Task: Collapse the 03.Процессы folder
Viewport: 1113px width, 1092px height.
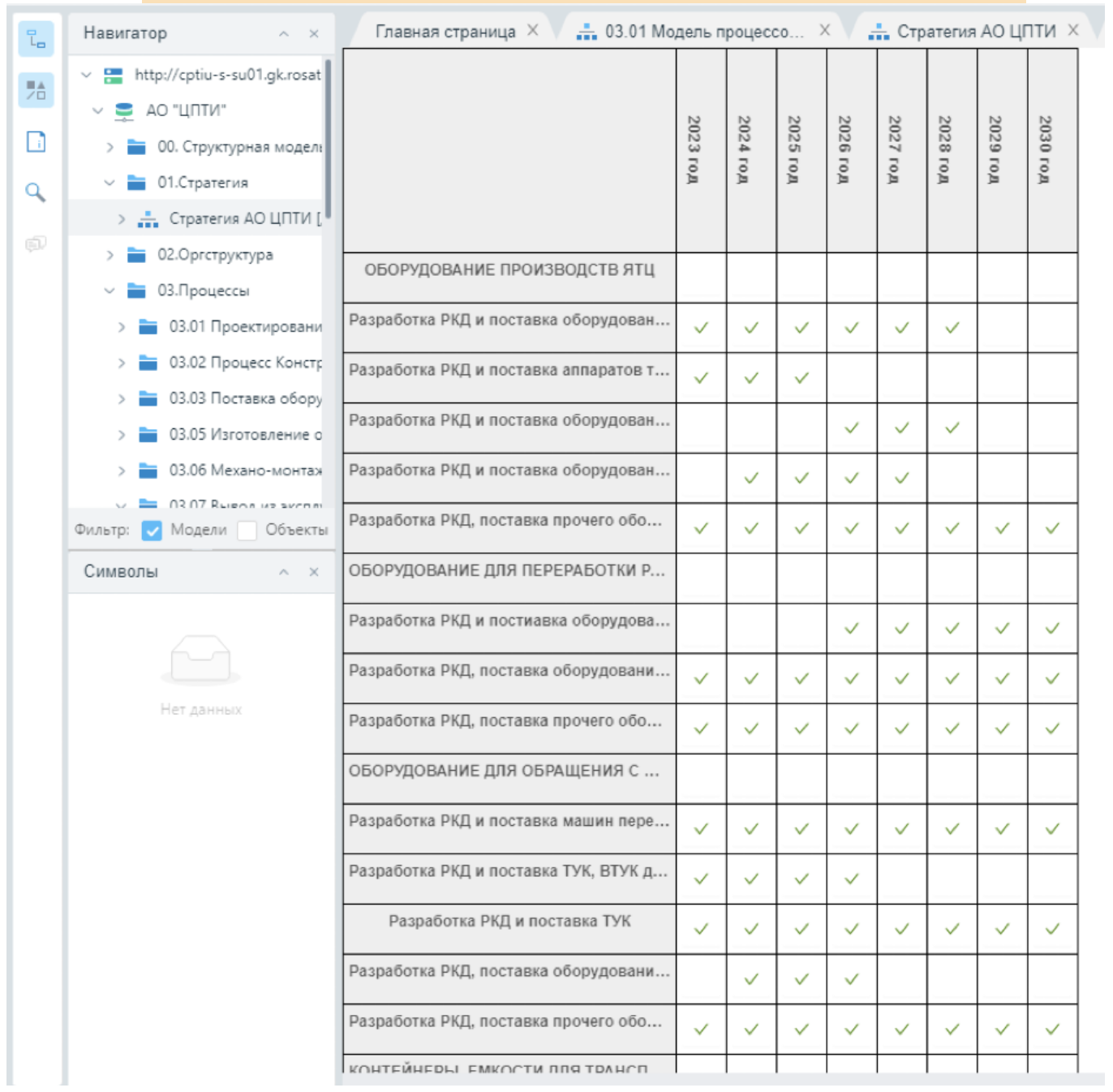Action: point(110,290)
